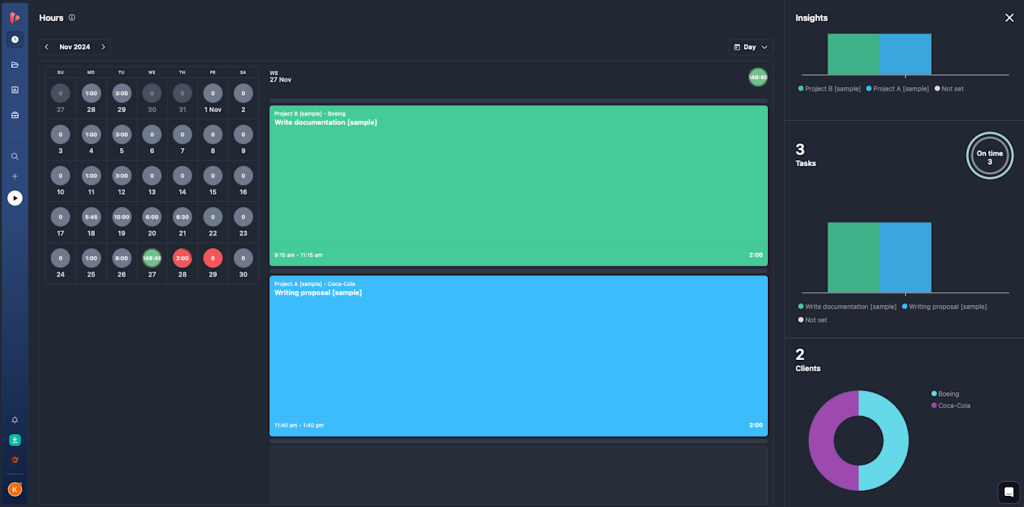The height and width of the screenshot is (507, 1024).
Task: Click Project B [sample] - Boeing label
Action: click(310, 114)
